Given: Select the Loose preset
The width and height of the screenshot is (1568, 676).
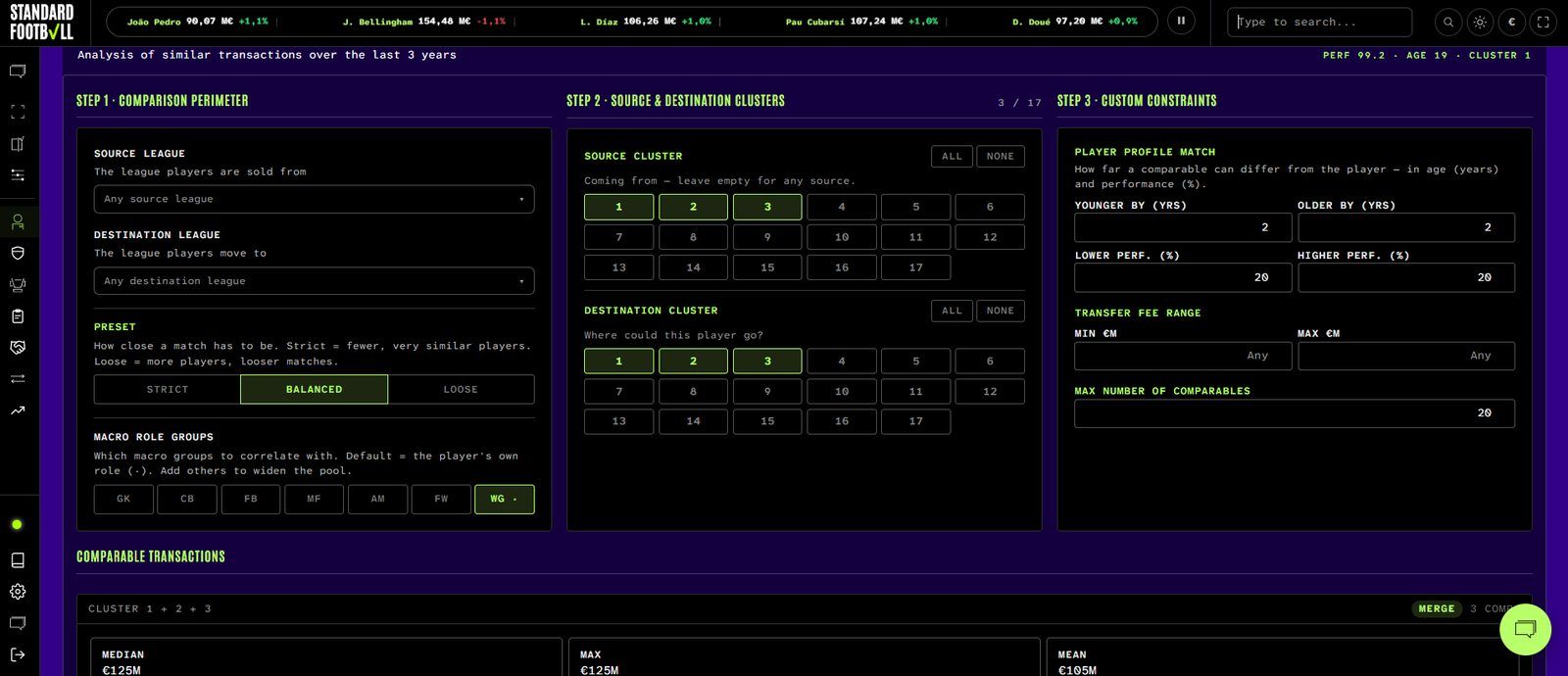Looking at the screenshot, I should coord(461,389).
